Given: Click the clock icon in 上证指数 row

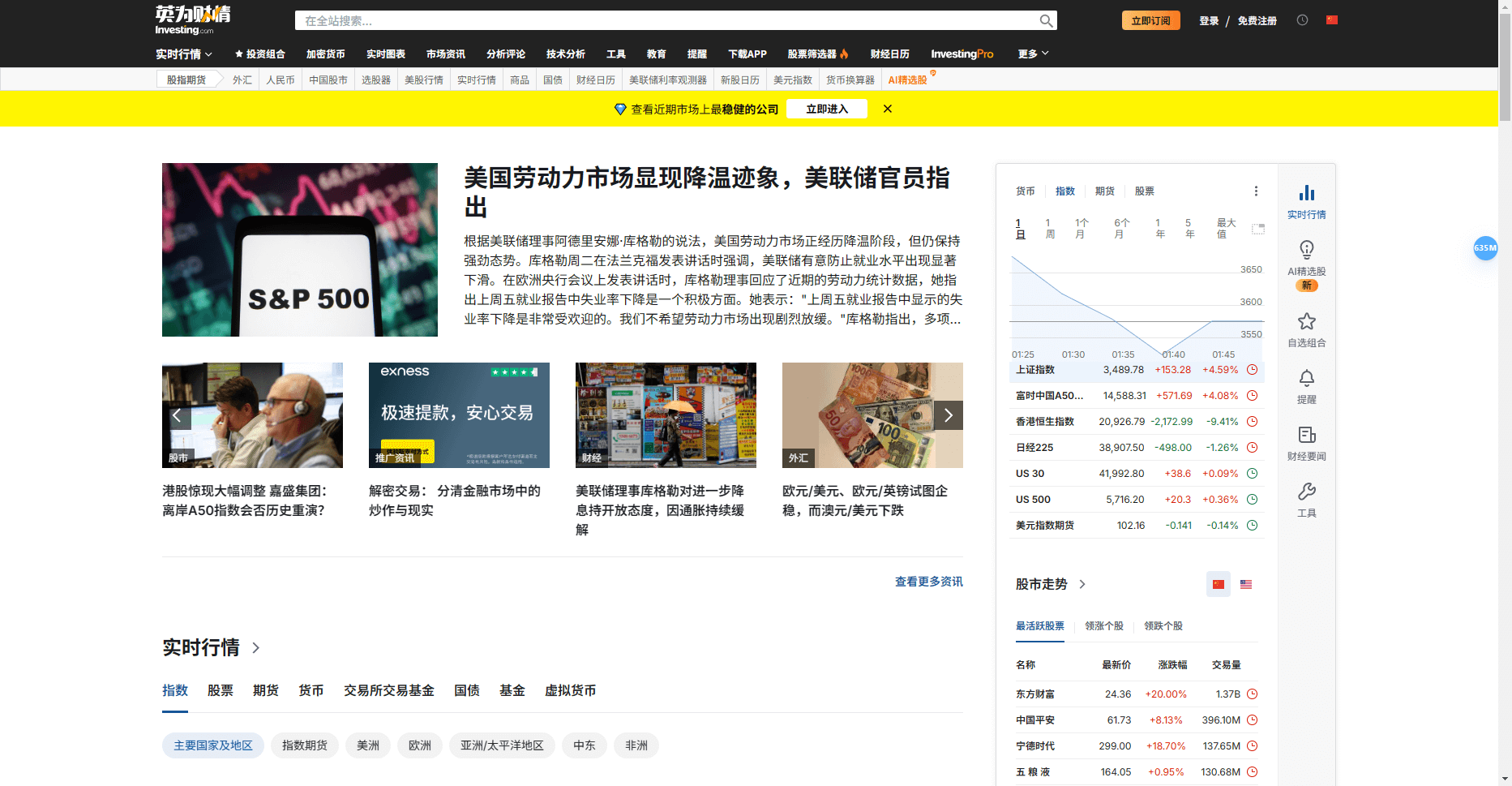Looking at the screenshot, I should (1252, 370).
